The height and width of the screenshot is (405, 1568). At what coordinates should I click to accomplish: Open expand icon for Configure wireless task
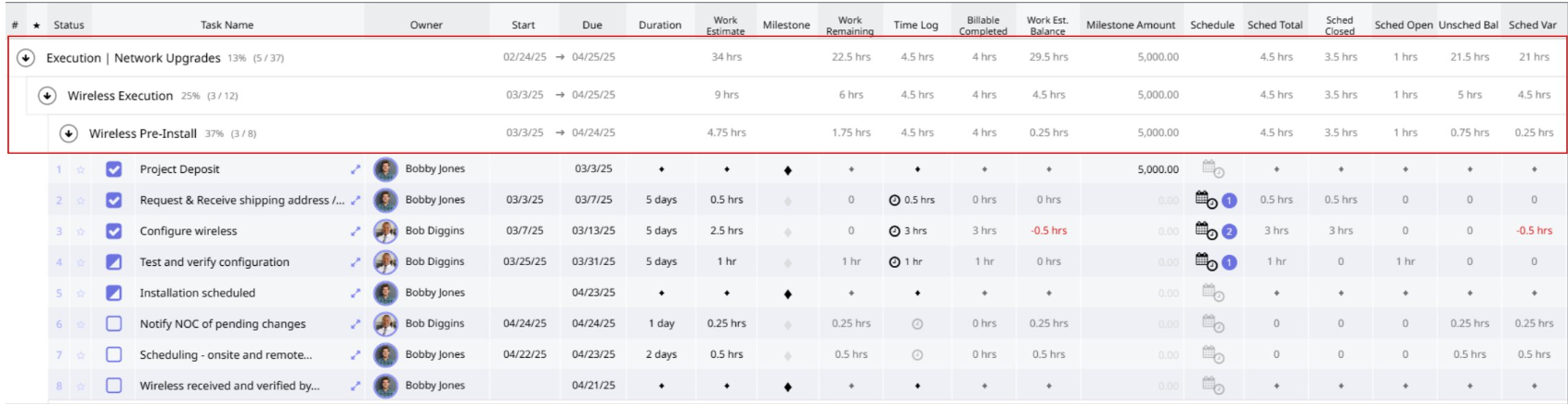[x=355, y=232]
